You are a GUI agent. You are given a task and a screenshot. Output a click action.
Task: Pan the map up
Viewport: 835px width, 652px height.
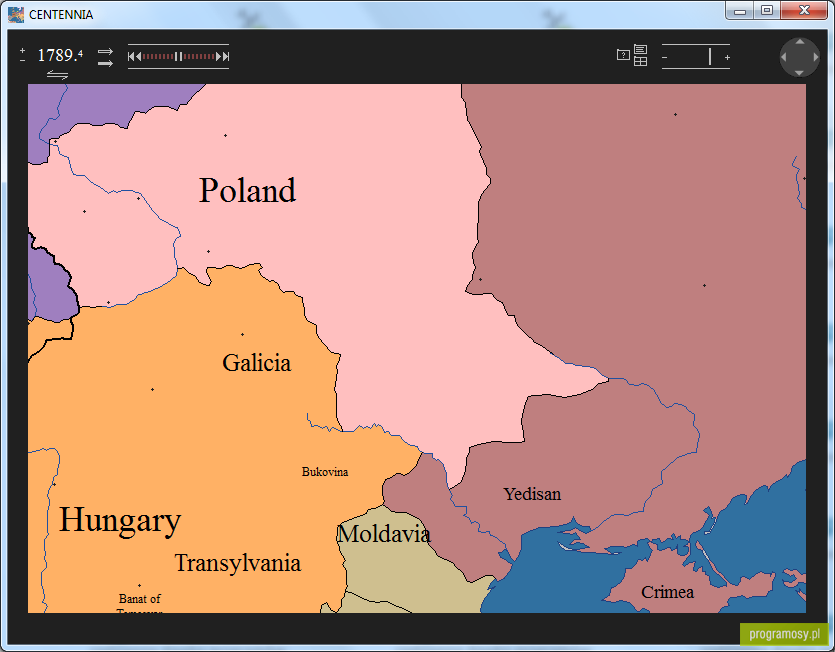[800, 42]
